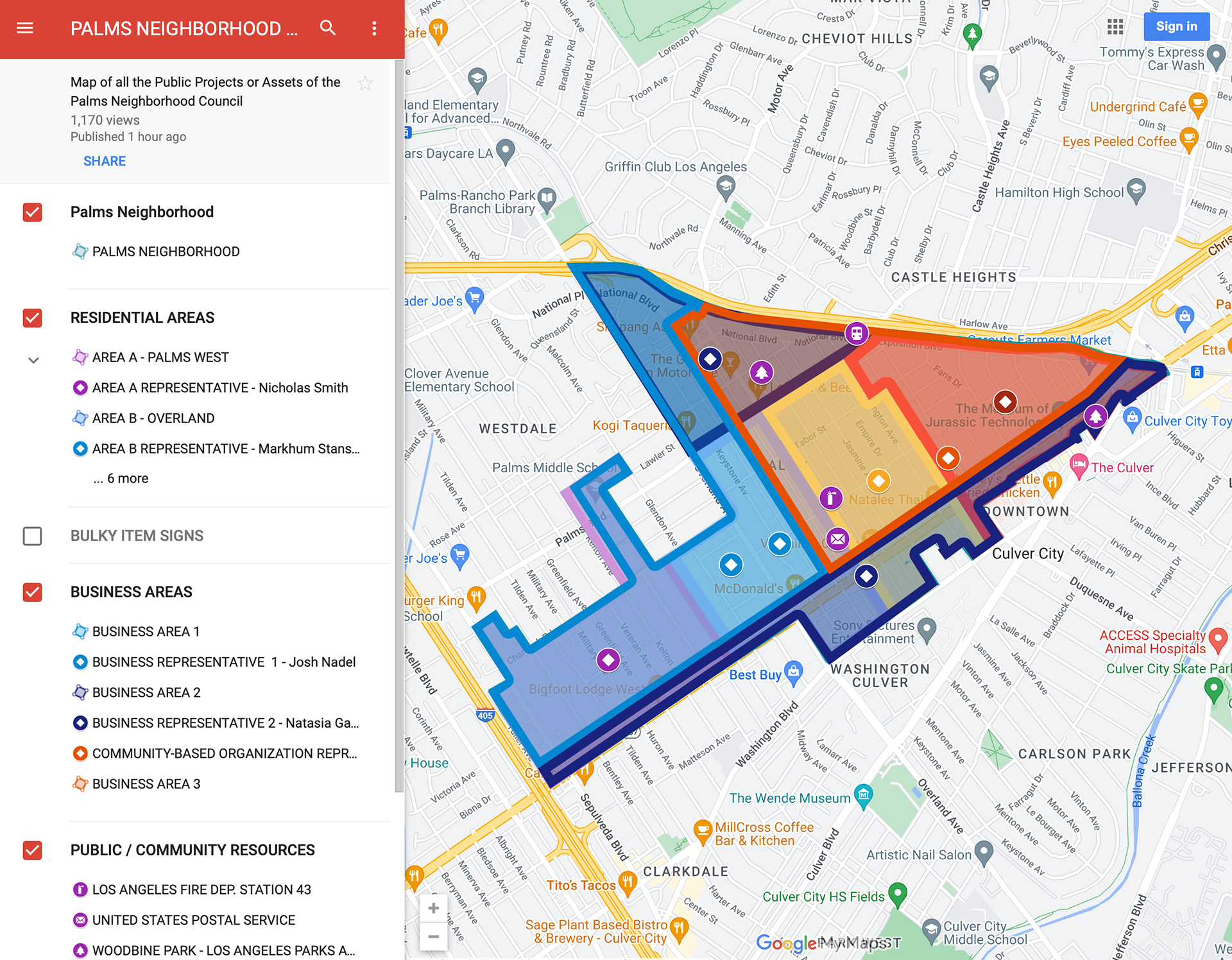Zoom in with the plus button
Screen dimensions: 1232x960
434,908
